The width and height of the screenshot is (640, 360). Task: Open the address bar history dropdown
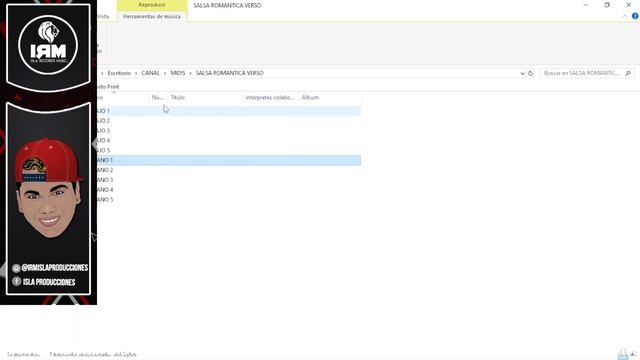coord(522,73)
